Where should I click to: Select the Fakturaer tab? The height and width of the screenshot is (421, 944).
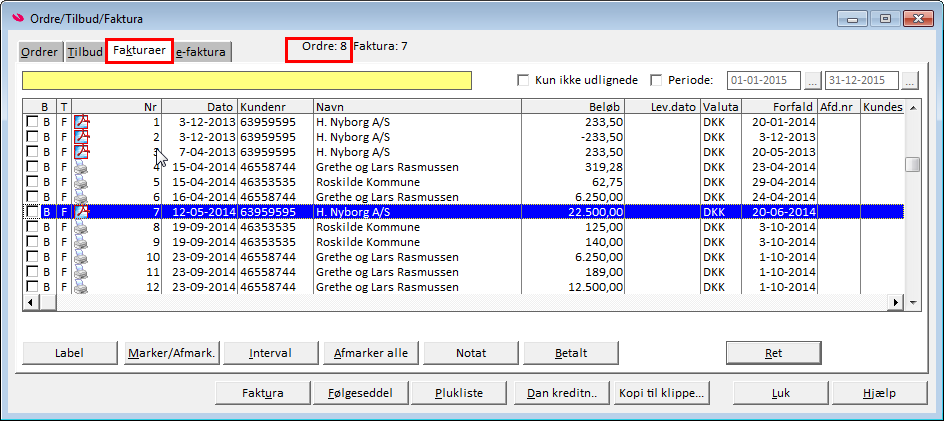[140, 51]
